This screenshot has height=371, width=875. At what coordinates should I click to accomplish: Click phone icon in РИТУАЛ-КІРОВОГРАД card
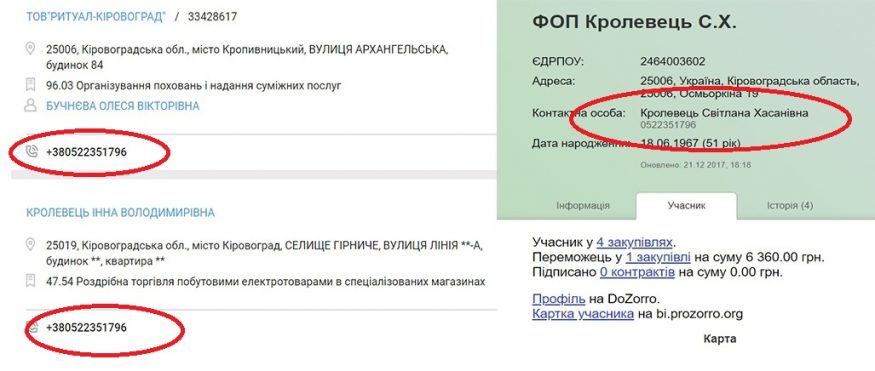pyautogui.click(x=33, y=151)
